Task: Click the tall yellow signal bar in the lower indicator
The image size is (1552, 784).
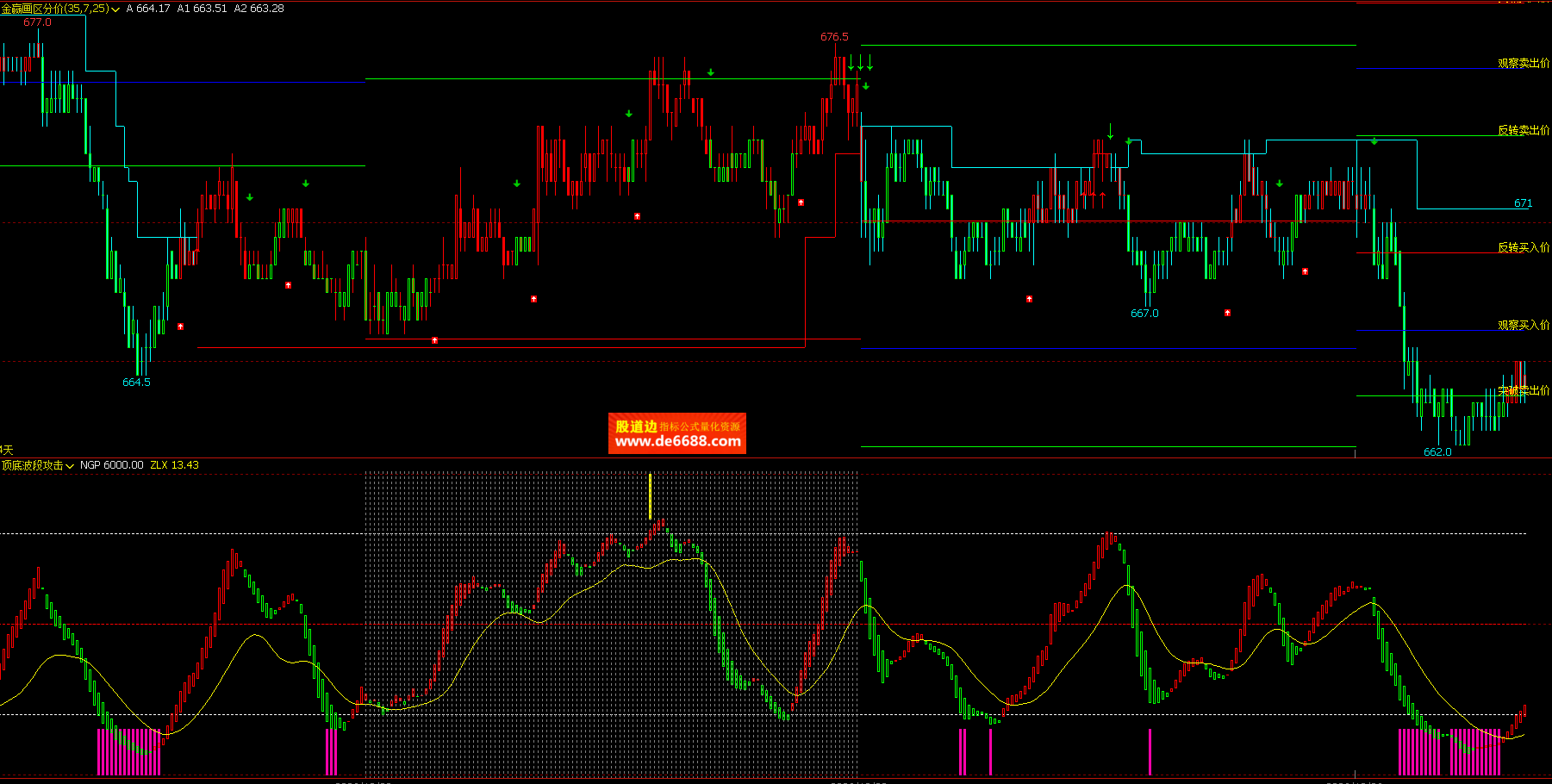Action: pyautogui.click(x=650, y=496)
